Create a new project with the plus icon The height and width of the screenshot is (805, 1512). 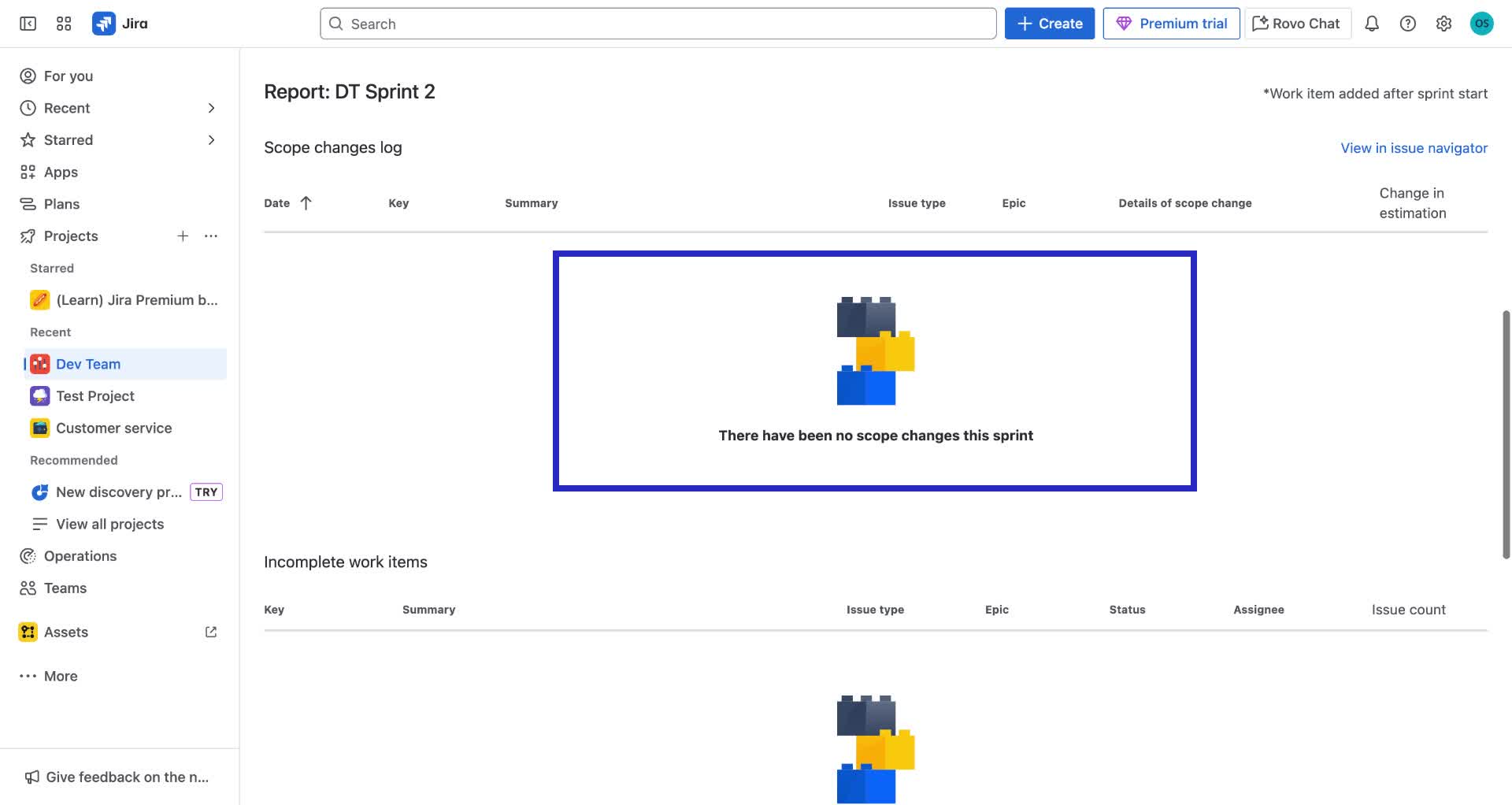pyautogui.click(x=183, y=236)
